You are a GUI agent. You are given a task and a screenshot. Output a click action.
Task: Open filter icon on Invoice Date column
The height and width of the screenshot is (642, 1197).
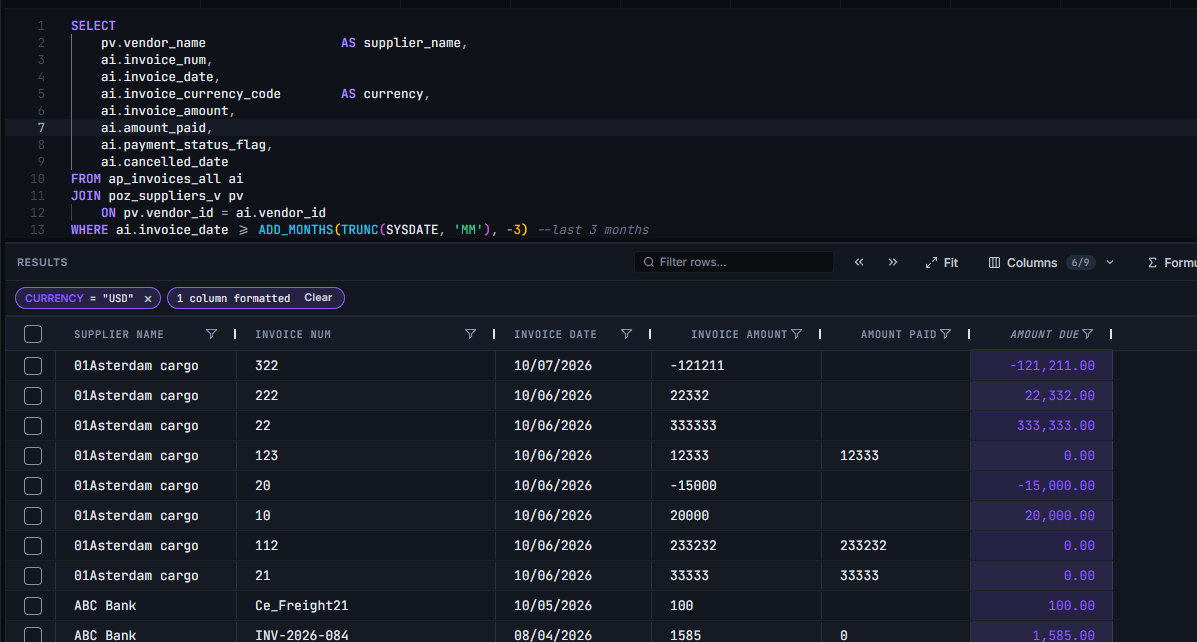click(x=626, y=334)
